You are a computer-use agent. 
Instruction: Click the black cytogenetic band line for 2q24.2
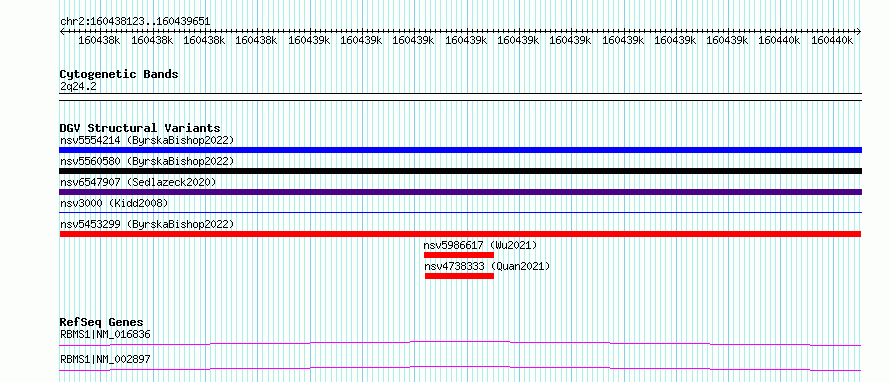tap(460, 96)
